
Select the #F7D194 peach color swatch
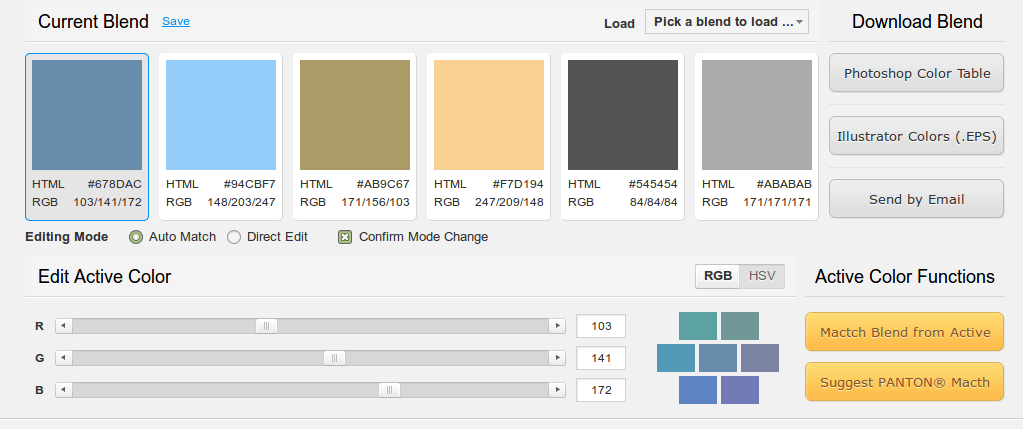(x=489, y=115)
